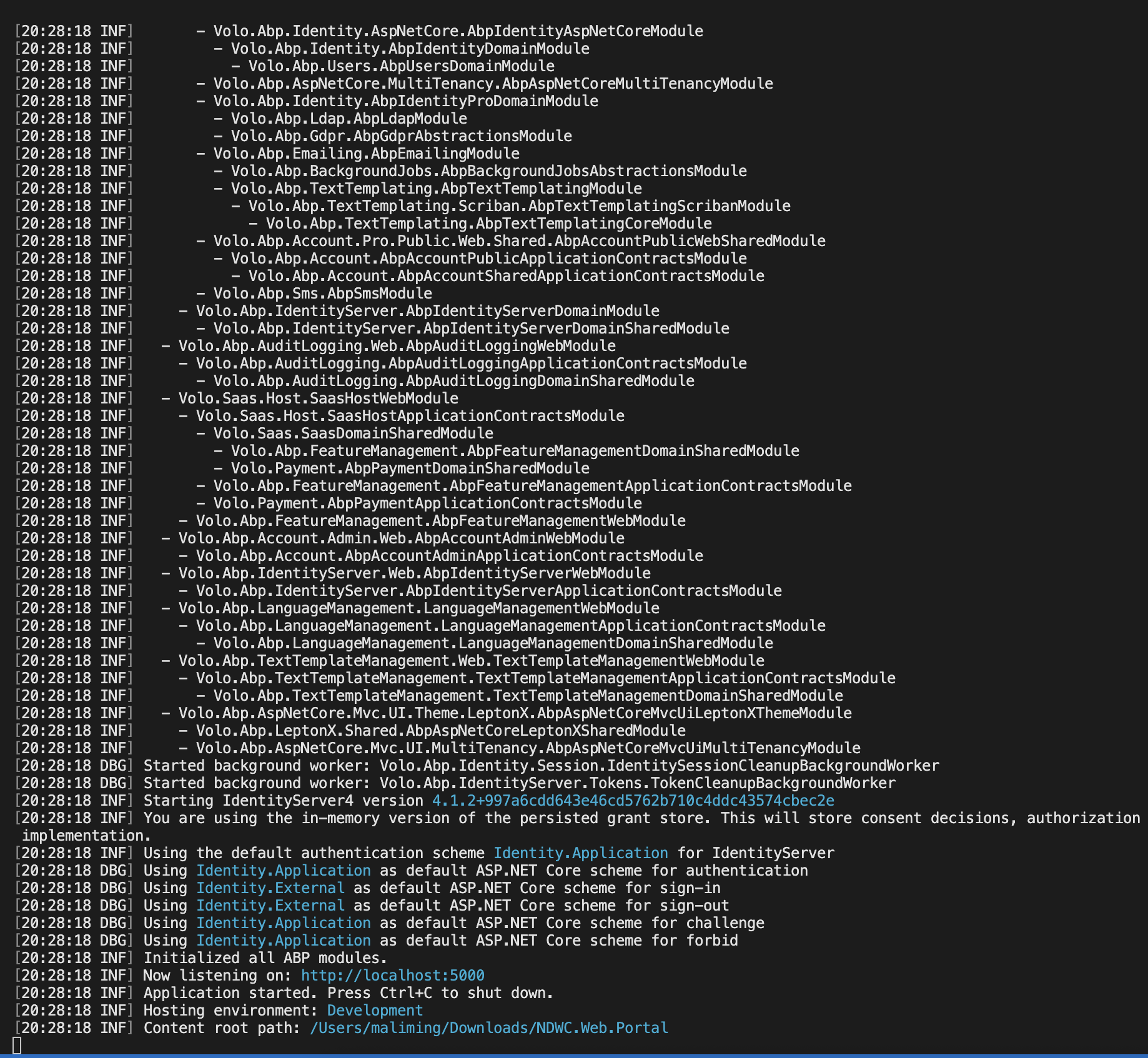Open the http://localhost:5000 link
1148x1058 pixels.
392,976
